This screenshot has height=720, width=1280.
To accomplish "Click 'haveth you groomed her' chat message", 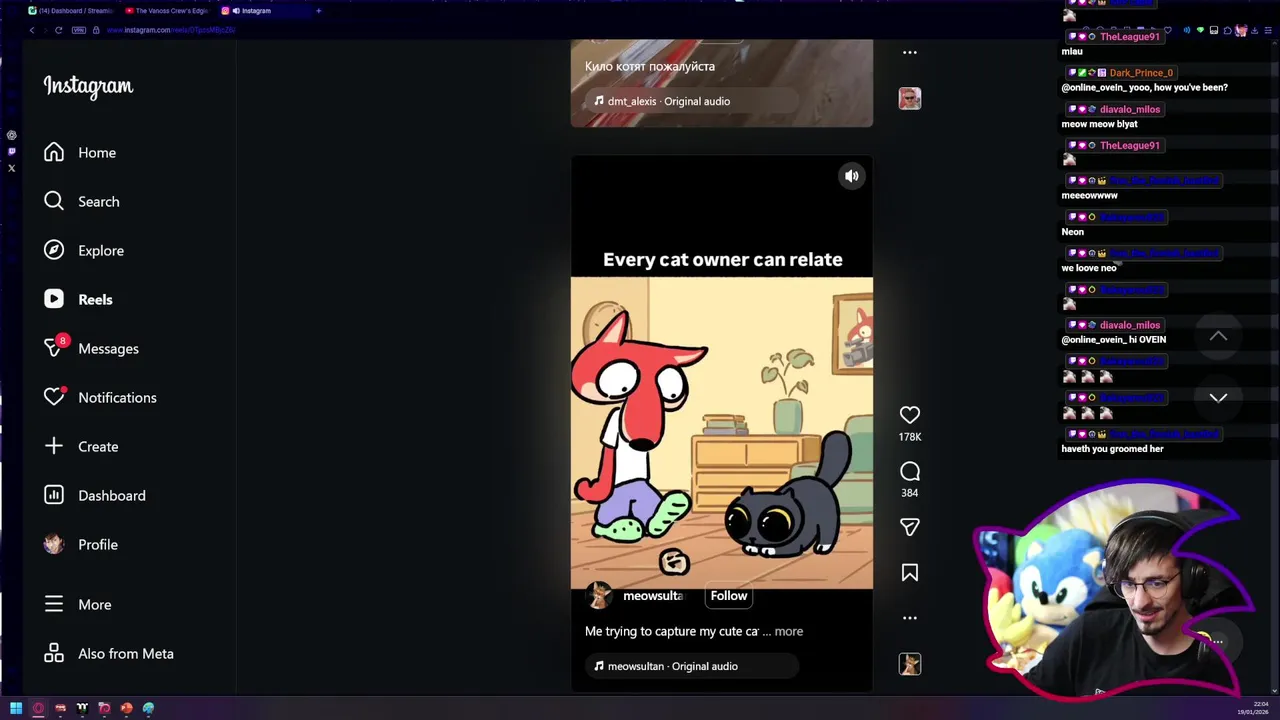I will 1112,449.
